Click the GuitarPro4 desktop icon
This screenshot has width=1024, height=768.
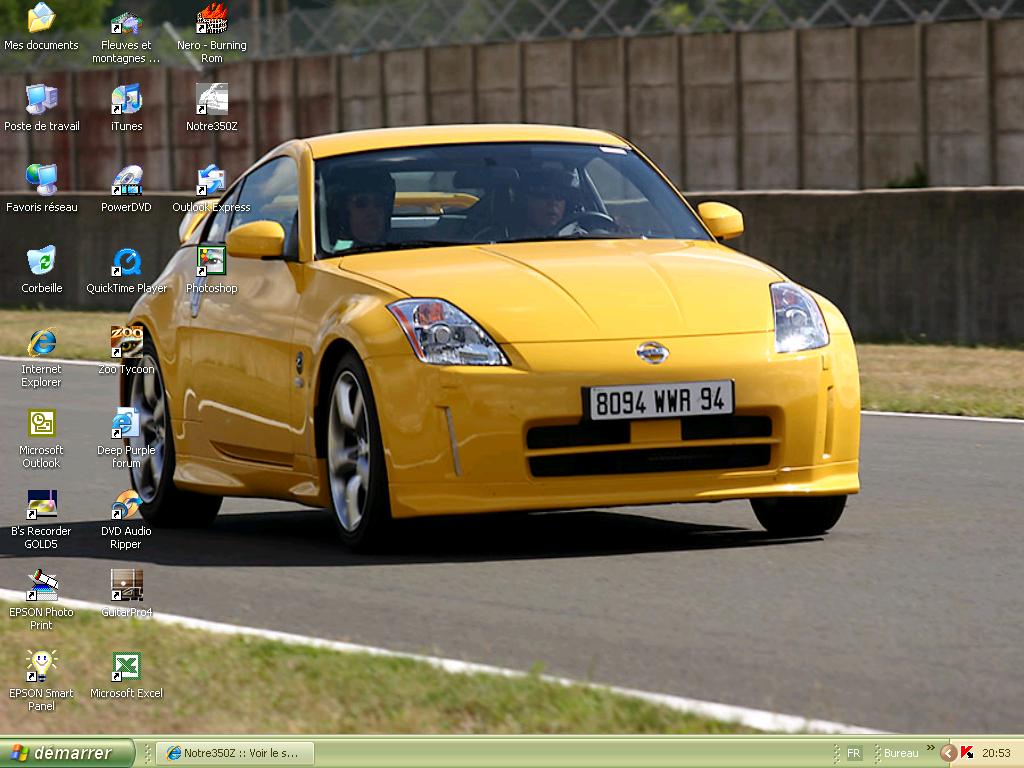pos(126,586)
